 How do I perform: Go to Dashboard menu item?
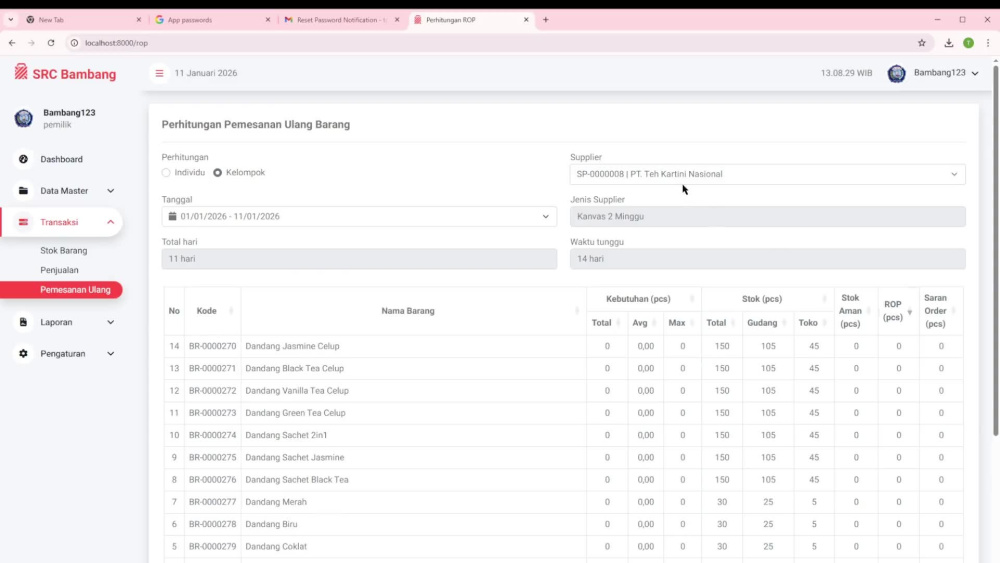61,159
